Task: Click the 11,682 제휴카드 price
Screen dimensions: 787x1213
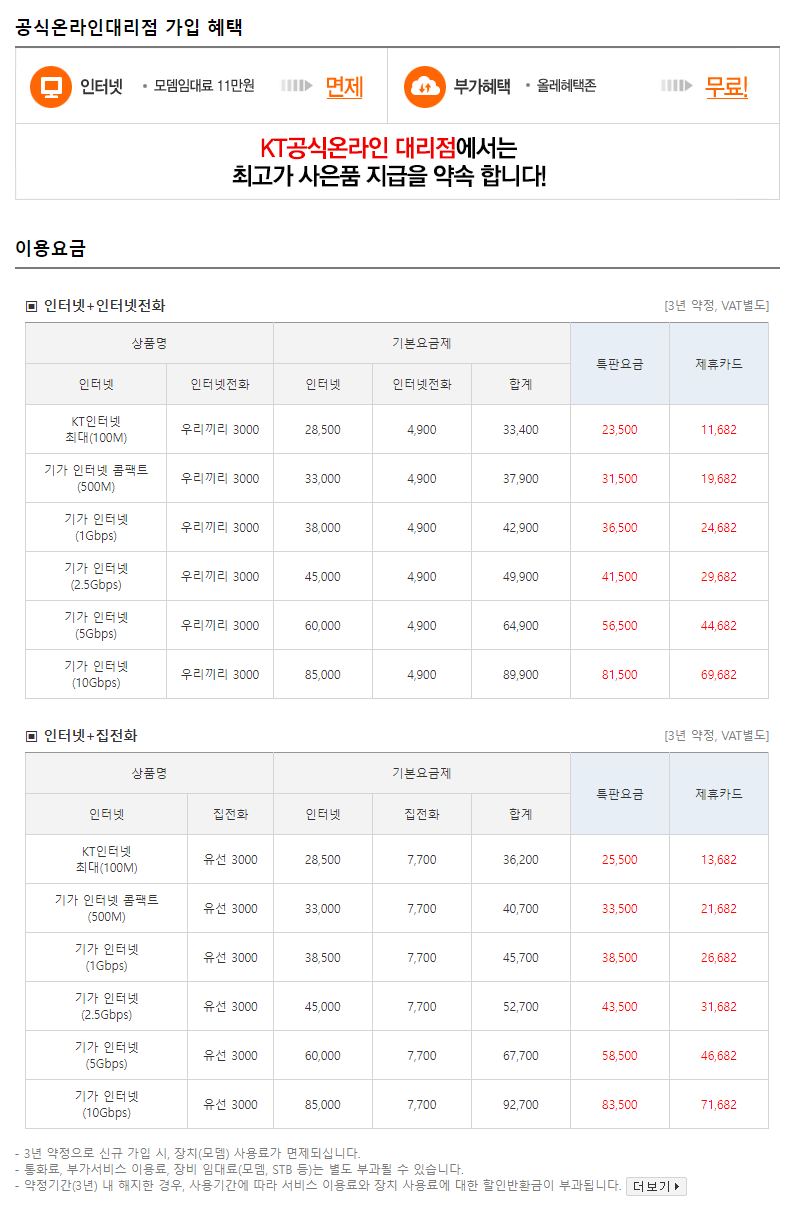Action: tap(718, 430)
